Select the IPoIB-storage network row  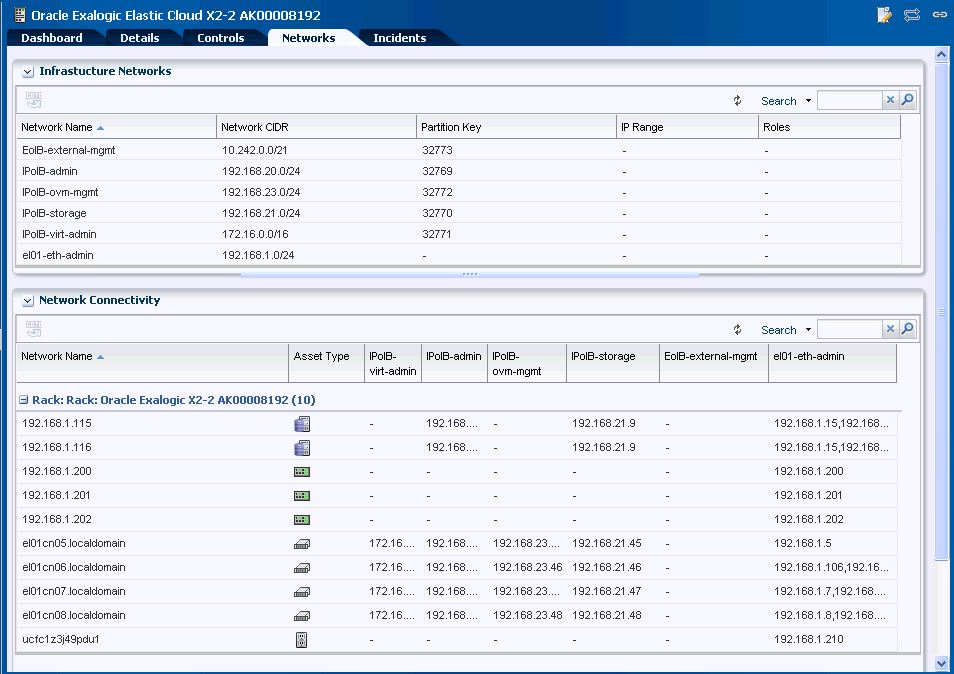54,213
